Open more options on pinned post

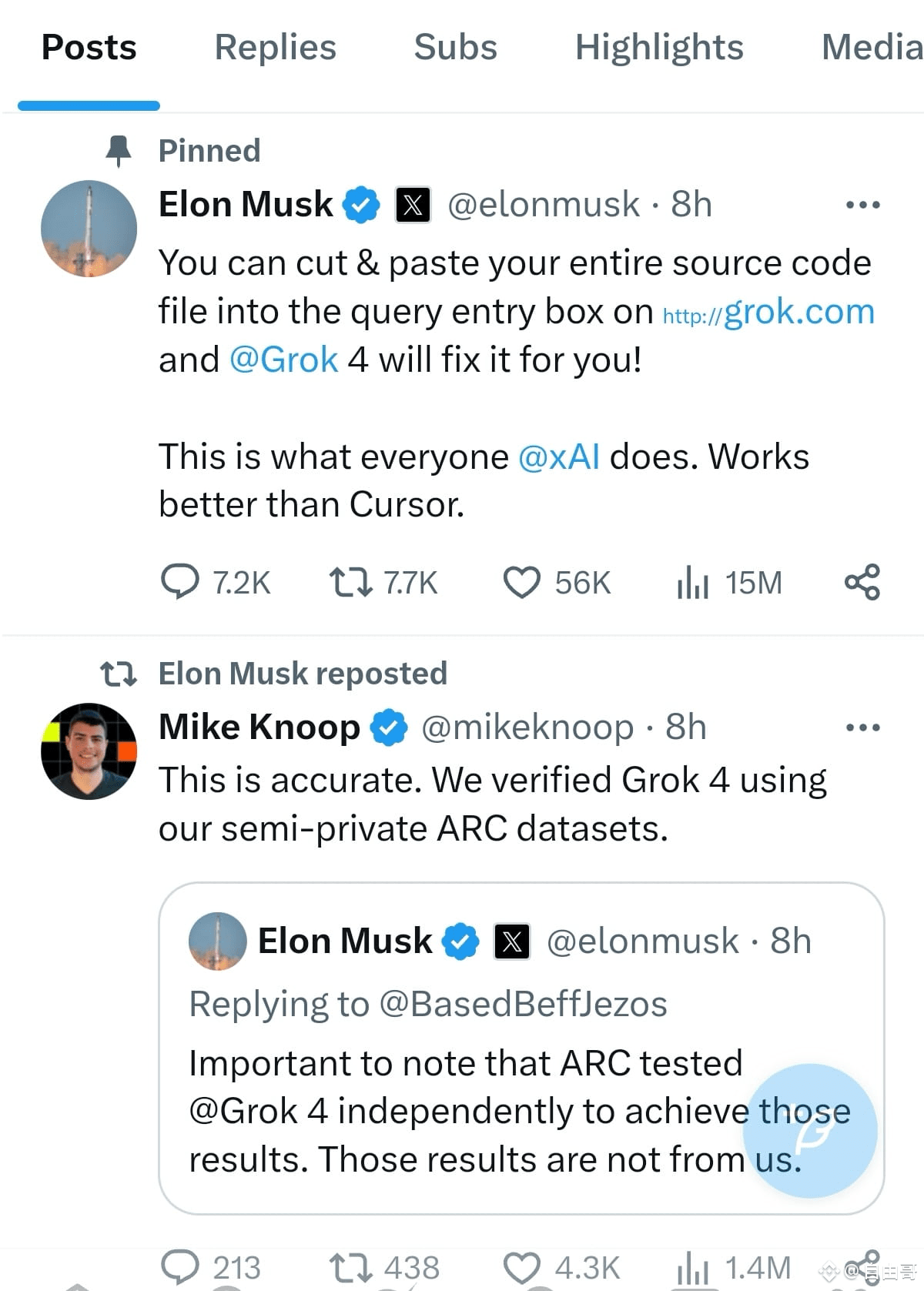click(x=862, y=205)
